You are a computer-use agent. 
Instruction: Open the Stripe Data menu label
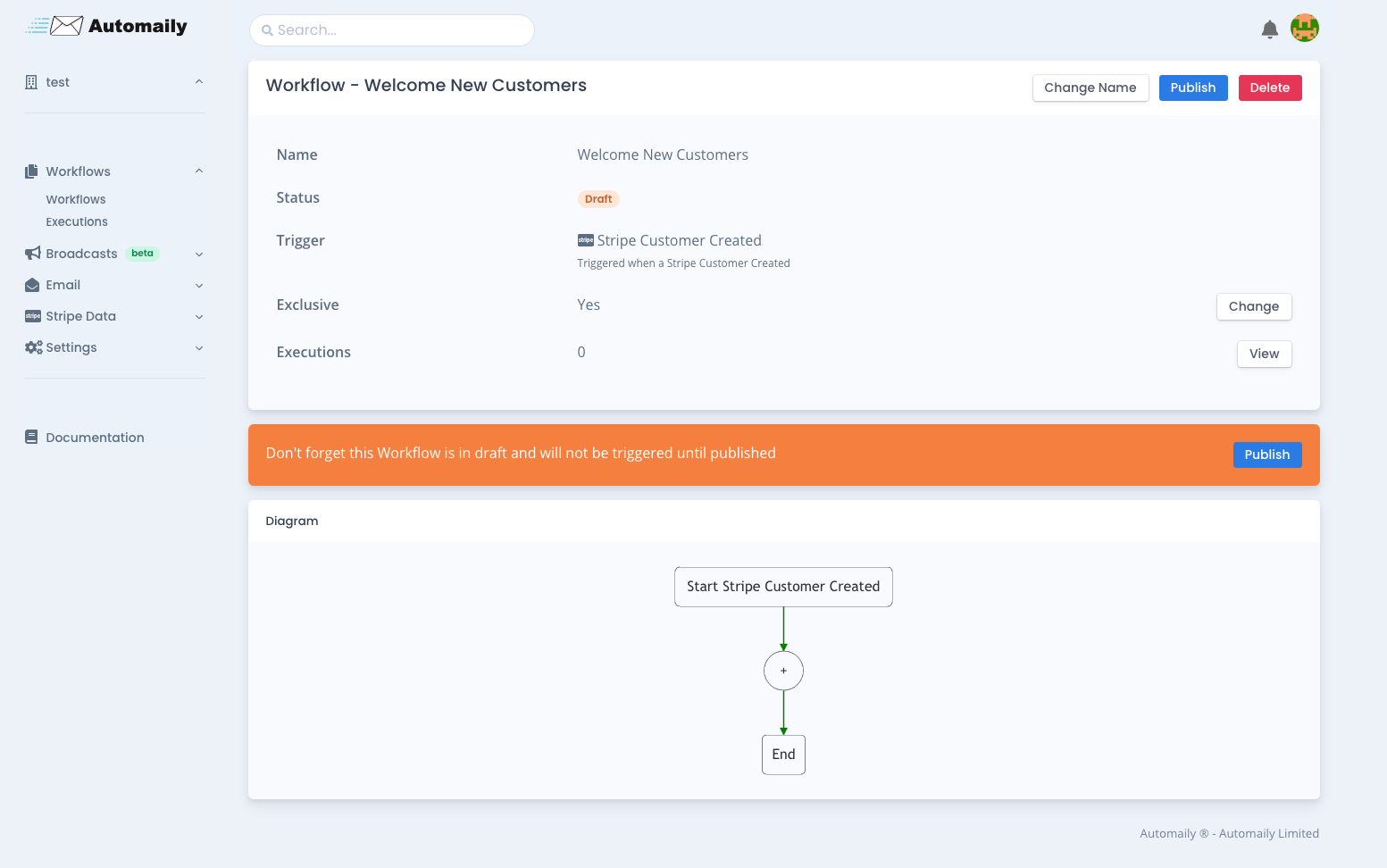tap(81, 316)
